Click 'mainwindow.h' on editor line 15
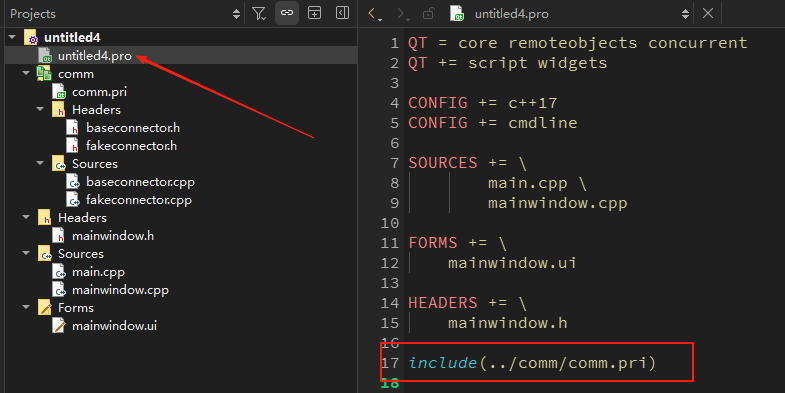 (x=508, y=323)
